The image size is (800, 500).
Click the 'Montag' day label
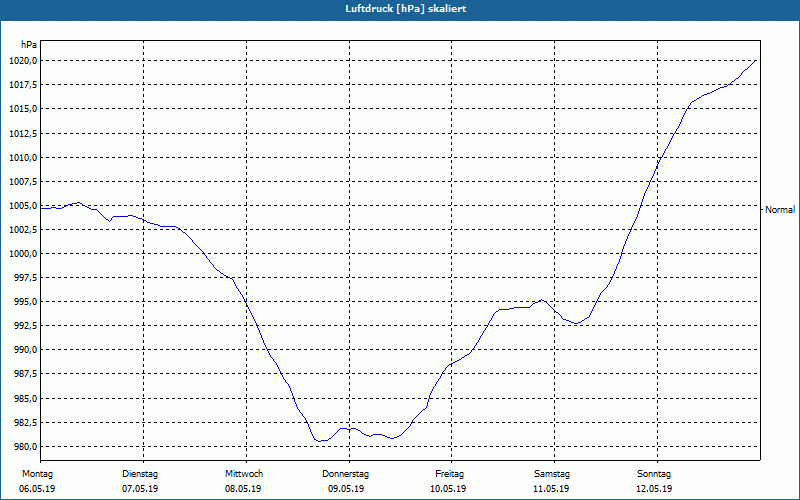(x=37, y=474)
